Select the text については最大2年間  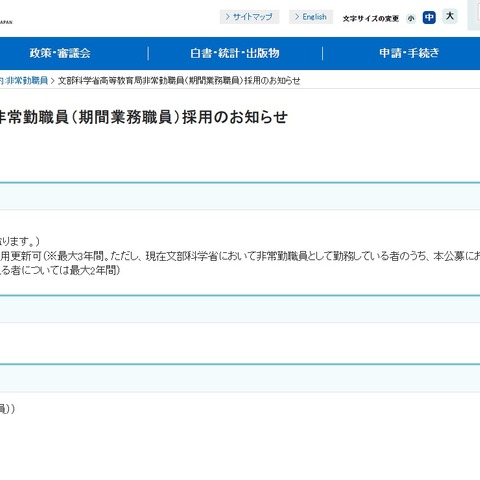pyautogui.click(x=69, y=270)
